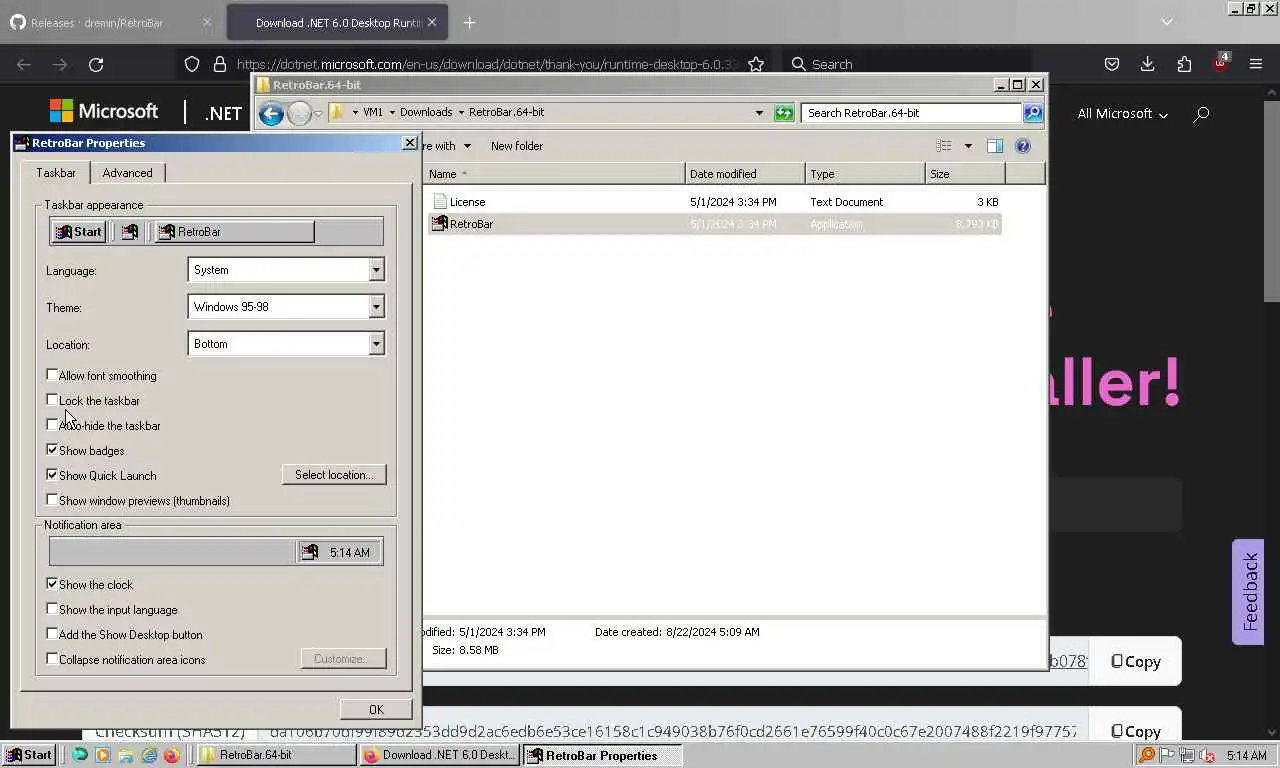This screenshot has height=768, width=1280.
Task: Click the Forward arrow in Explorer window
Action: [298, 113]
